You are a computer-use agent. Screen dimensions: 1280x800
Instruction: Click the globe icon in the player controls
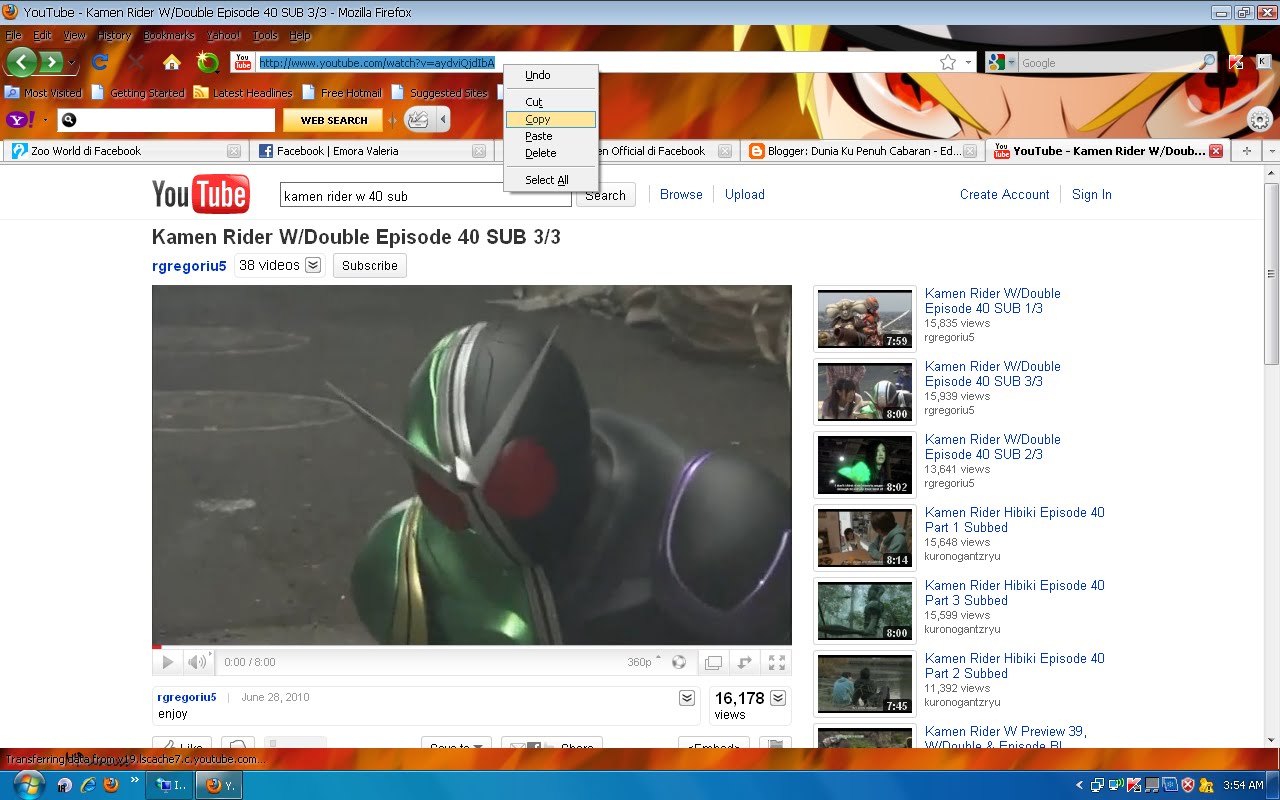pyautogui.click(x=679, y=662)
